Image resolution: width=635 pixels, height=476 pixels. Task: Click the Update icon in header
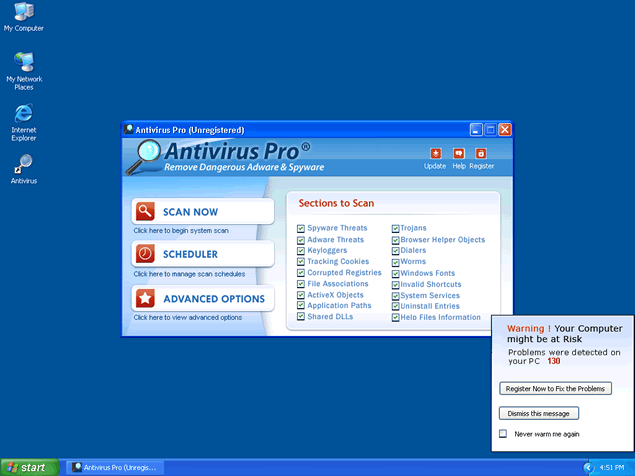click(435, 154)
